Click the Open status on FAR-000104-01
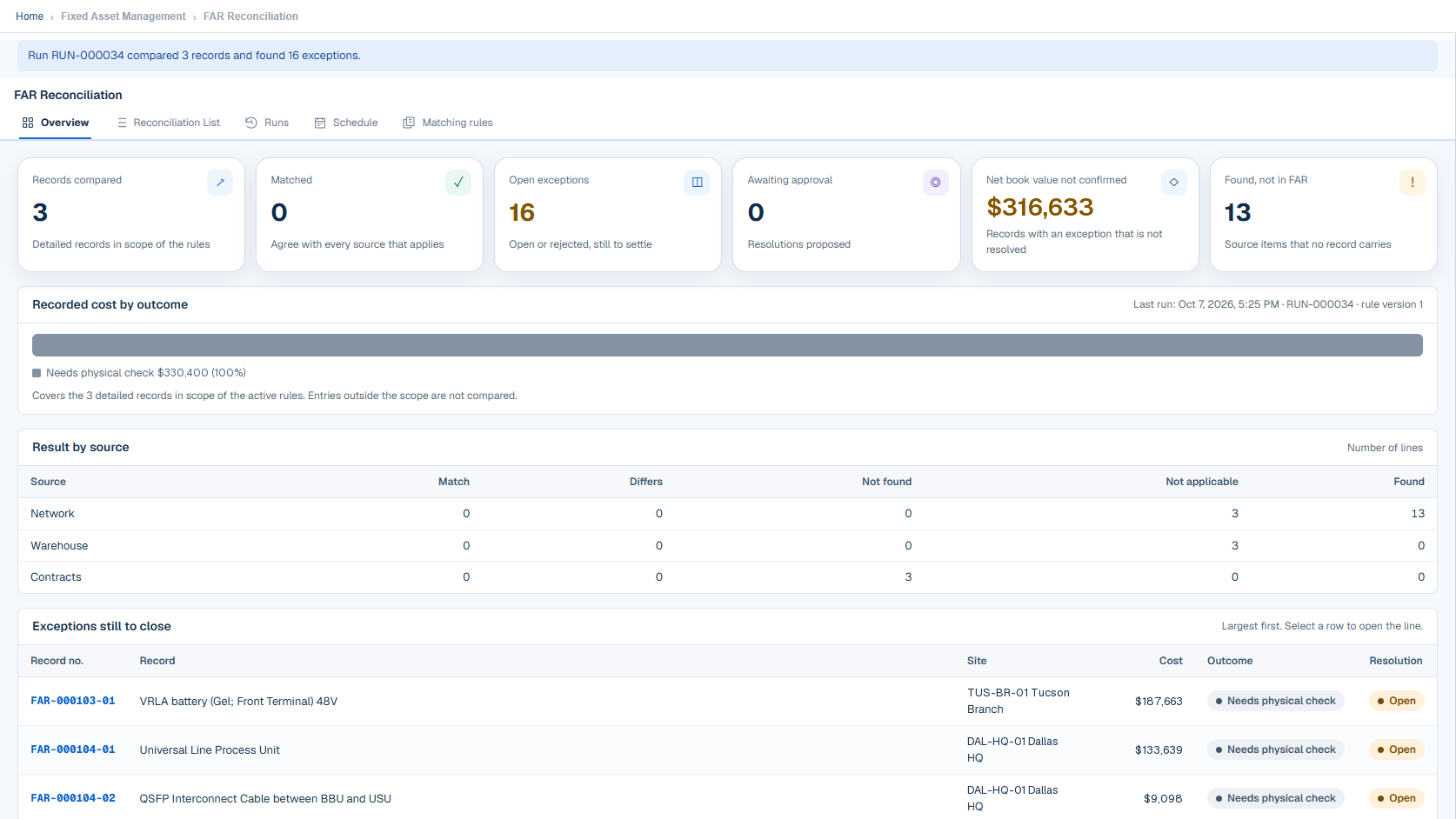The width and height of the screenshot is (1456, 819). (1396, 749)
